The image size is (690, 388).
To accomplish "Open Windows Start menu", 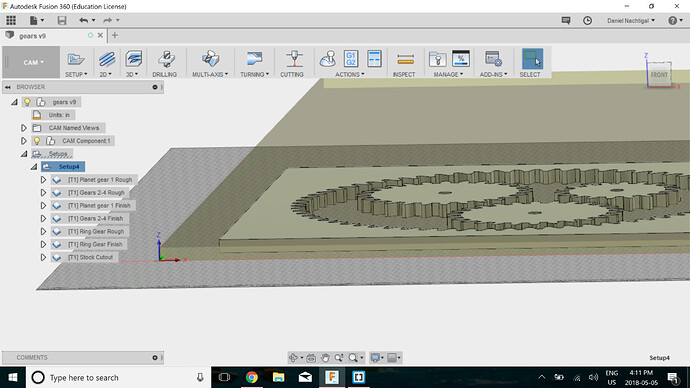I will click(x=13, y=377).
